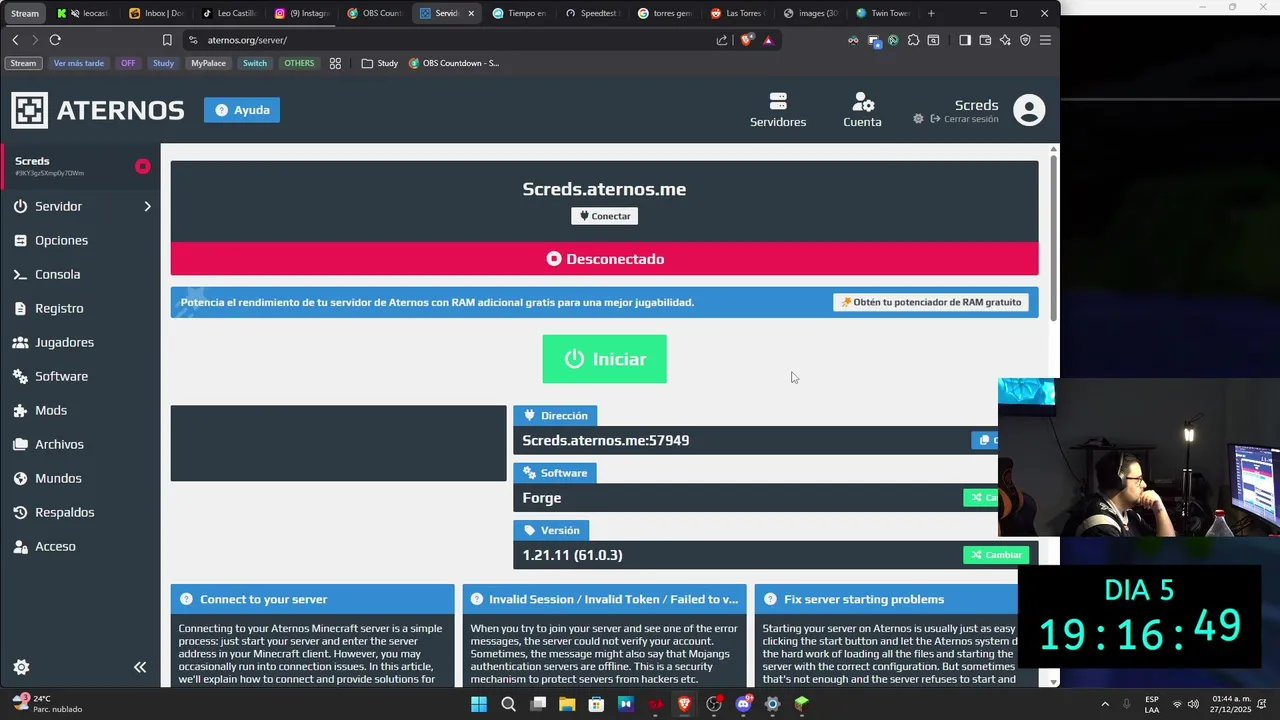
Task: Open header settings gear beside Cerrar sesión
Action: [x=918, y=119]
